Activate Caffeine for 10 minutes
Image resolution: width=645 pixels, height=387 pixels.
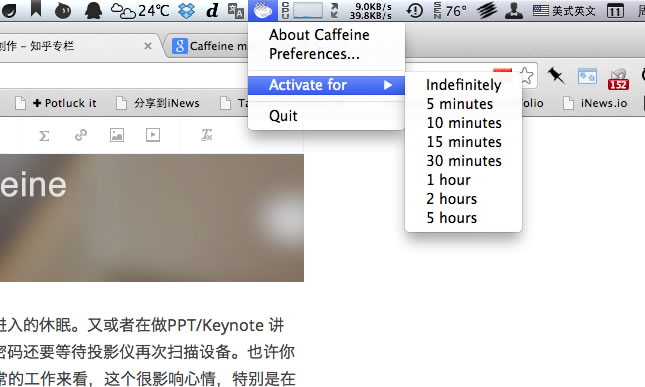464,123
